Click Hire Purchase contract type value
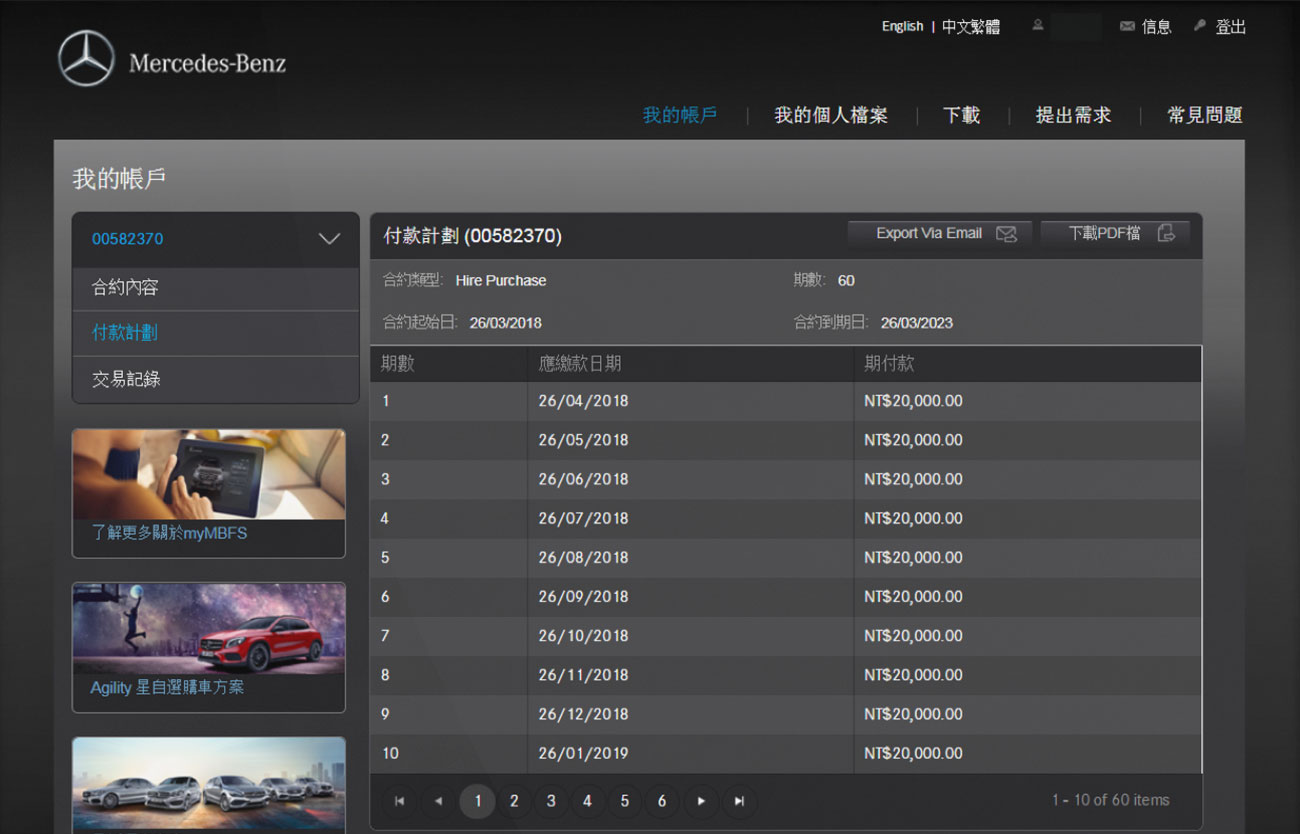This screenshot has width=1300, height=834. (501, 281)
